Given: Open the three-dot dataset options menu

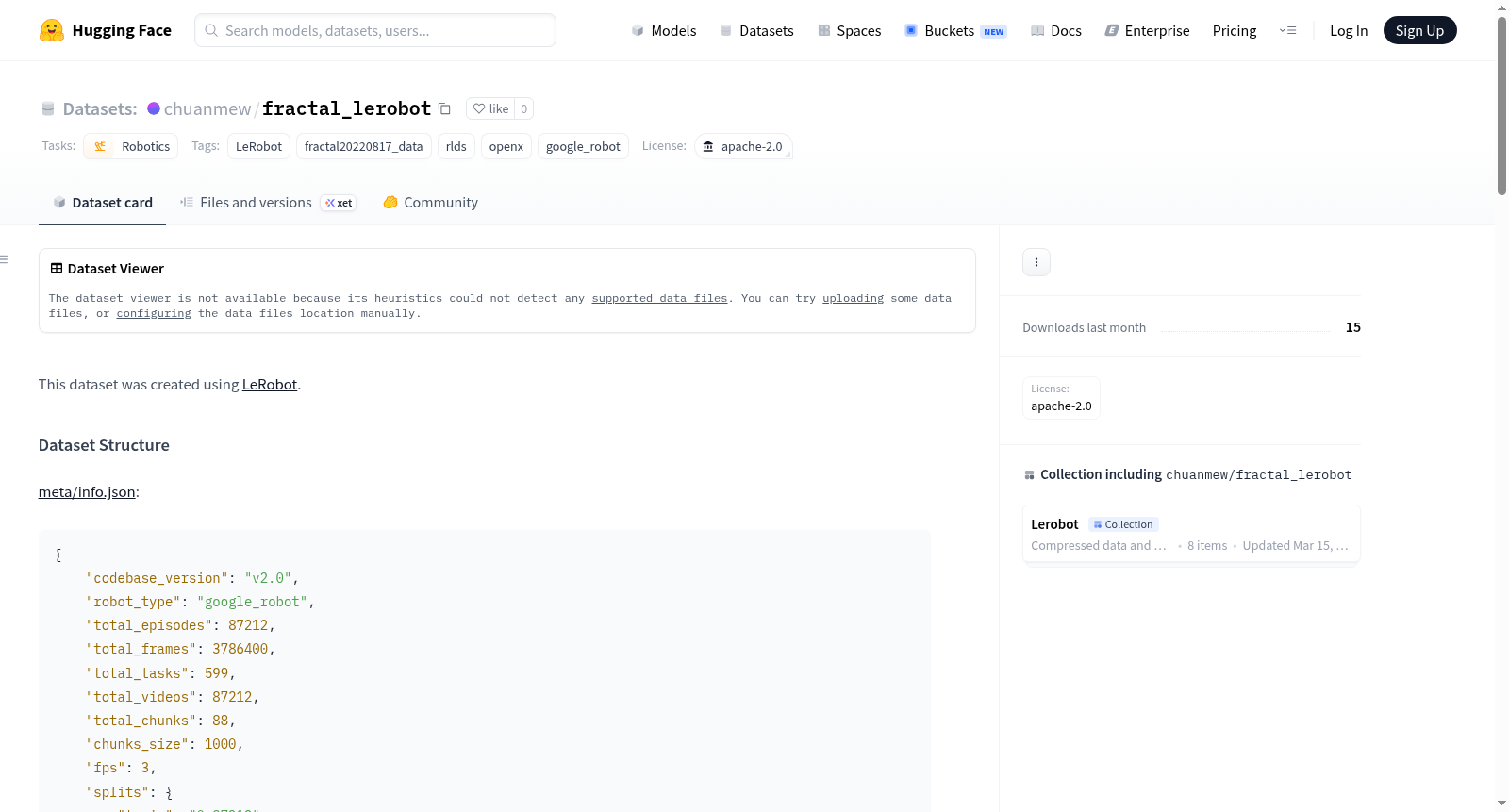Looking at the screenshot, I should (x=1036, y=262).
